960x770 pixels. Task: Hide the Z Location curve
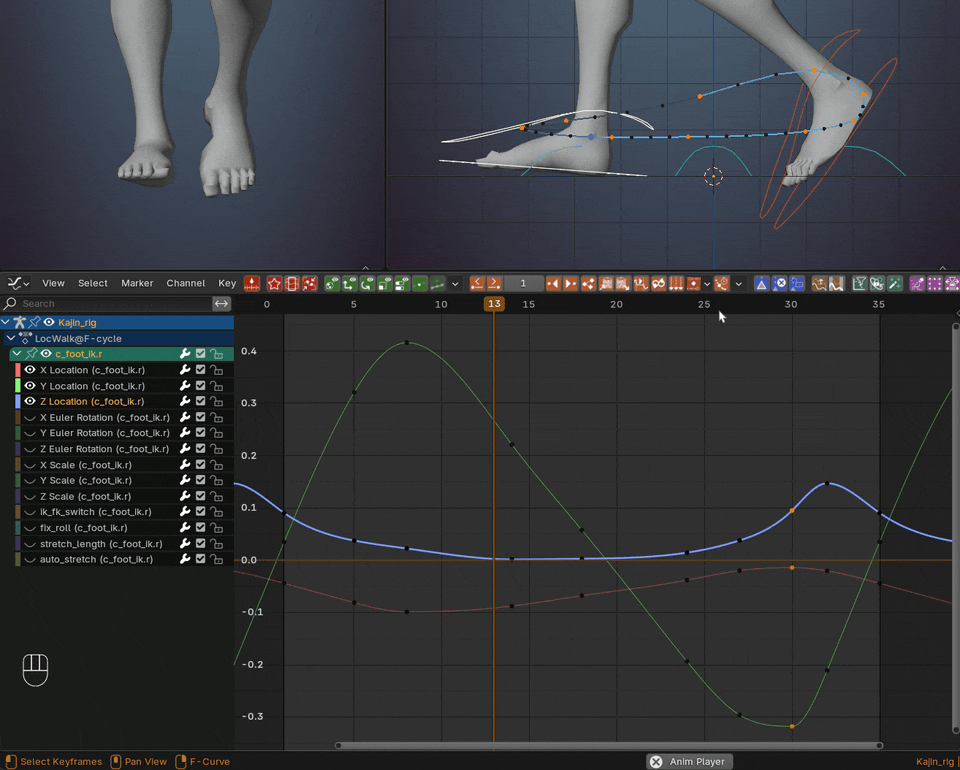(x=29, y=402)
